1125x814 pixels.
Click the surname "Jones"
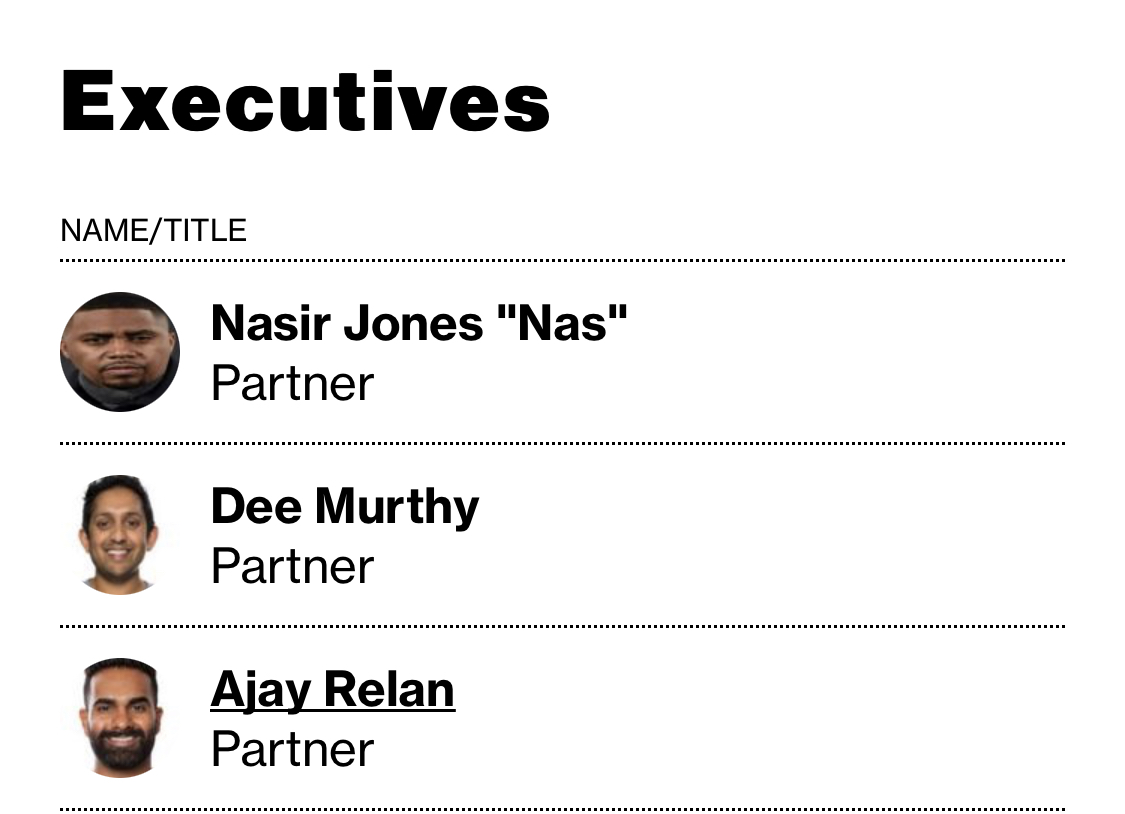413,323
